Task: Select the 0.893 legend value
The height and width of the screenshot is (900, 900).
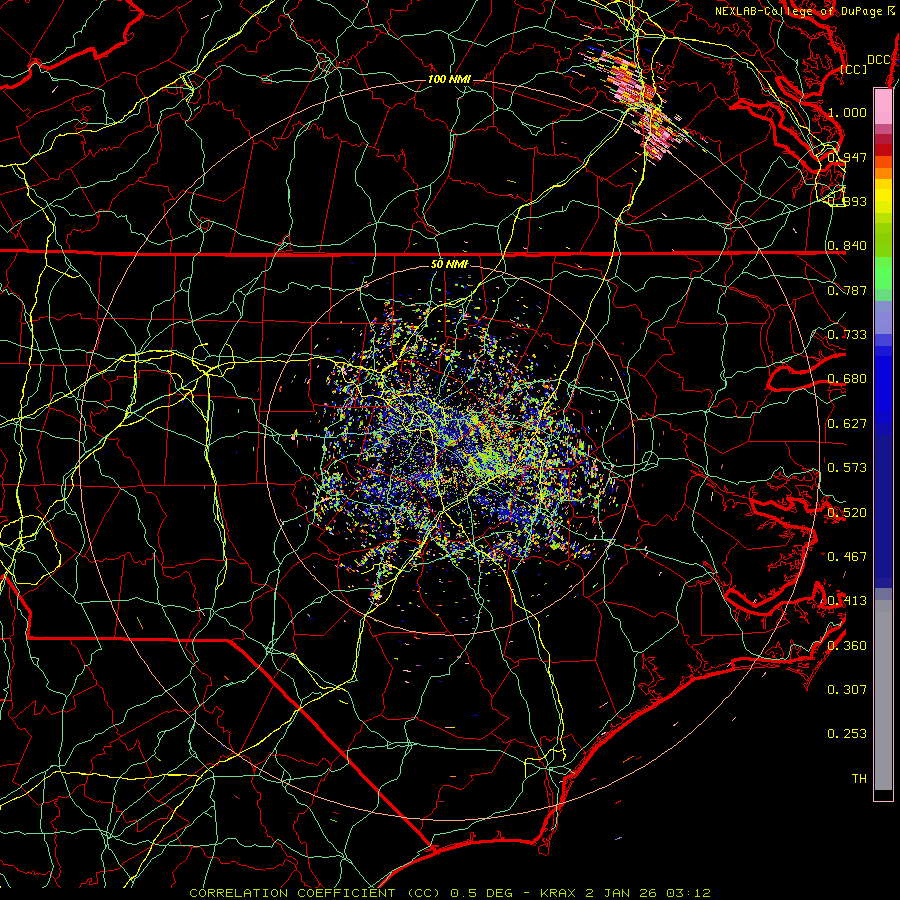Action: point(847,201)
